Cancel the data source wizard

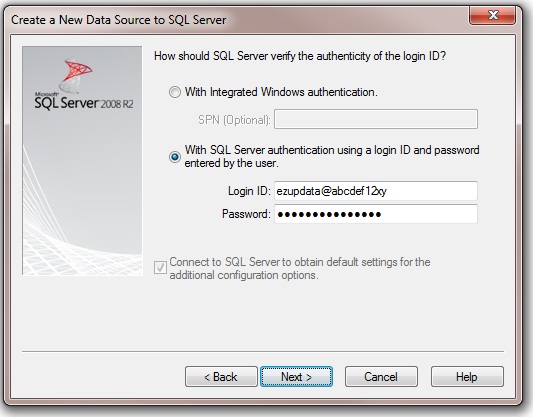point(381,377)
